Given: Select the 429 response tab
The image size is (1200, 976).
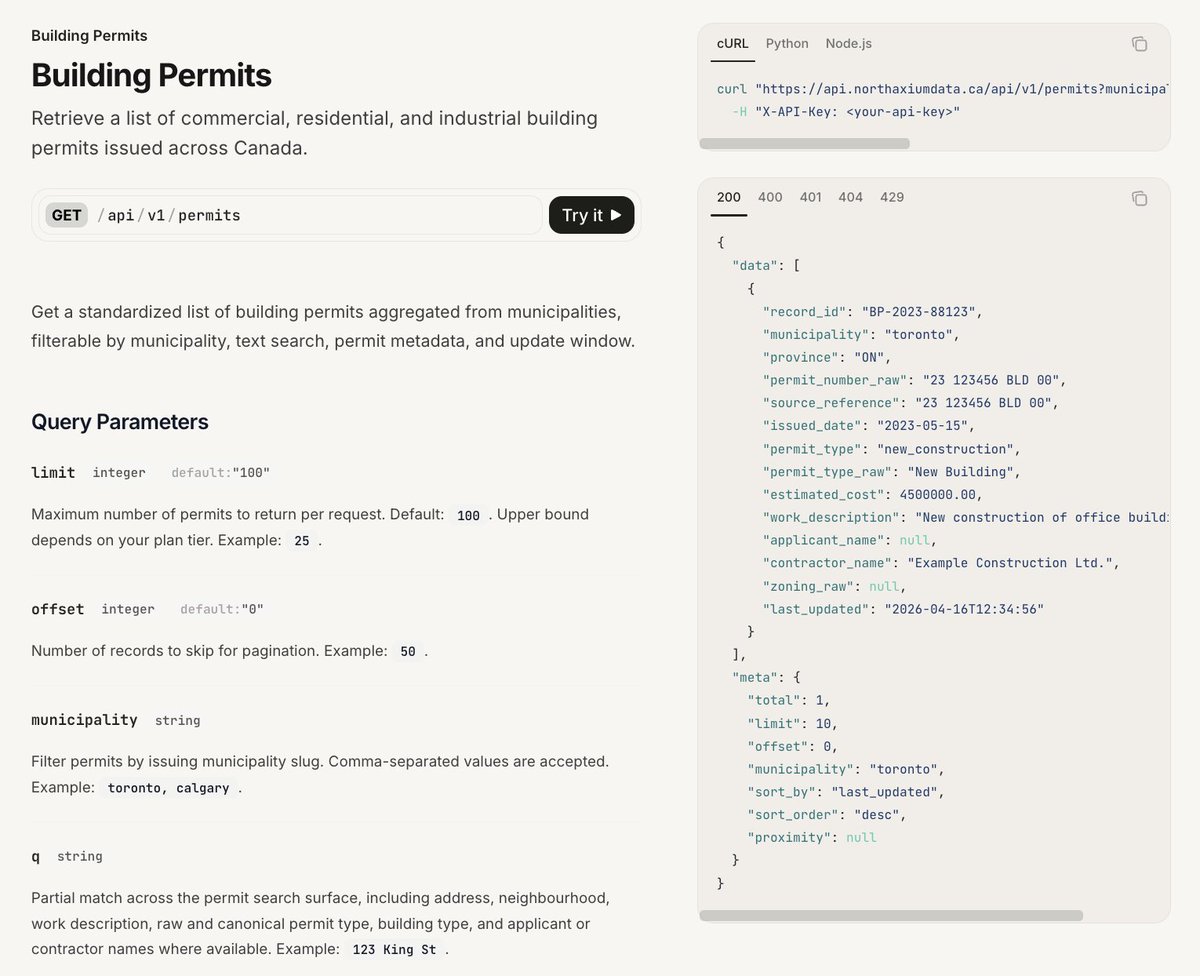Looking at the screenshot, I should (892, 198).
